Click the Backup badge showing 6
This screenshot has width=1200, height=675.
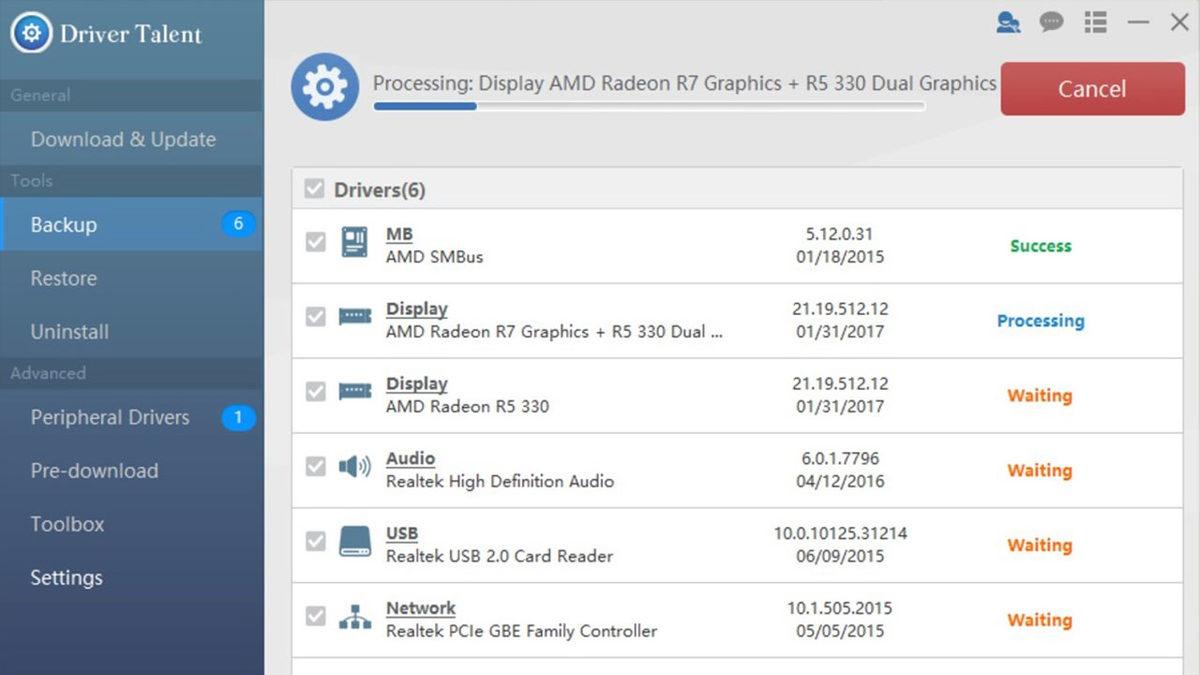coord(238,224)
